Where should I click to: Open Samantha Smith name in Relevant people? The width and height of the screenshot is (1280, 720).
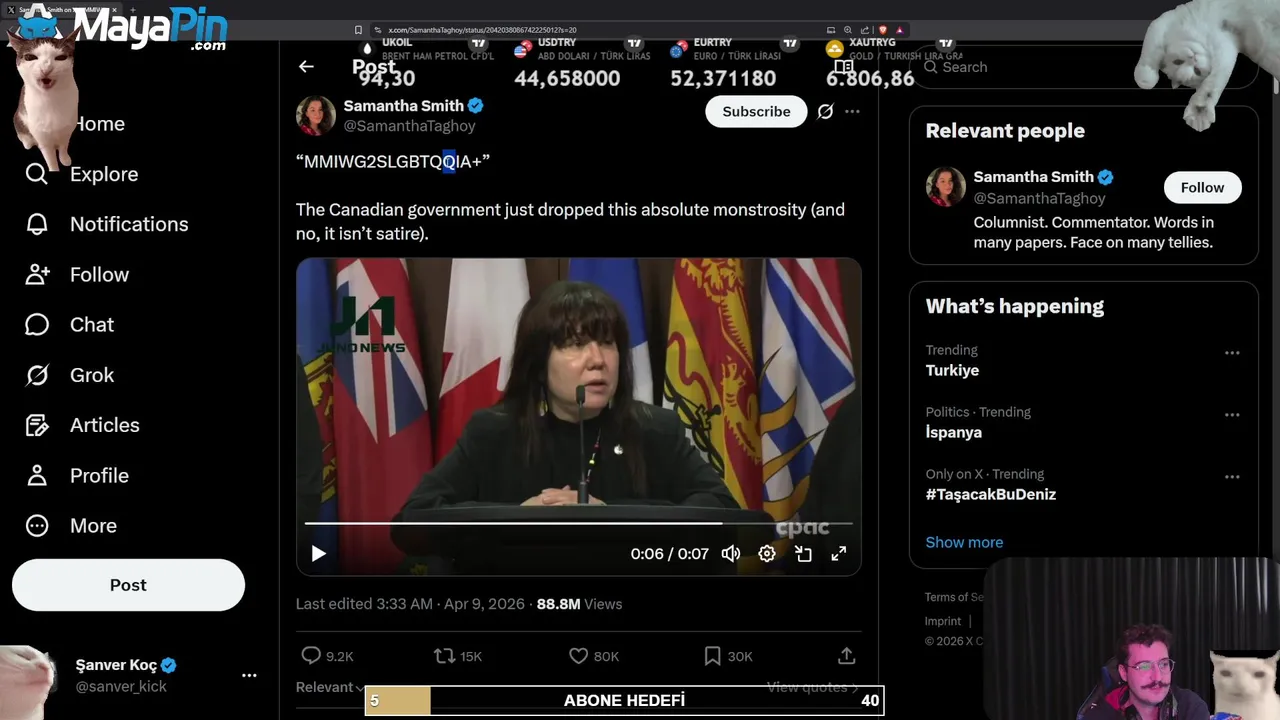pyautogui.click(x=1033, y=177)
